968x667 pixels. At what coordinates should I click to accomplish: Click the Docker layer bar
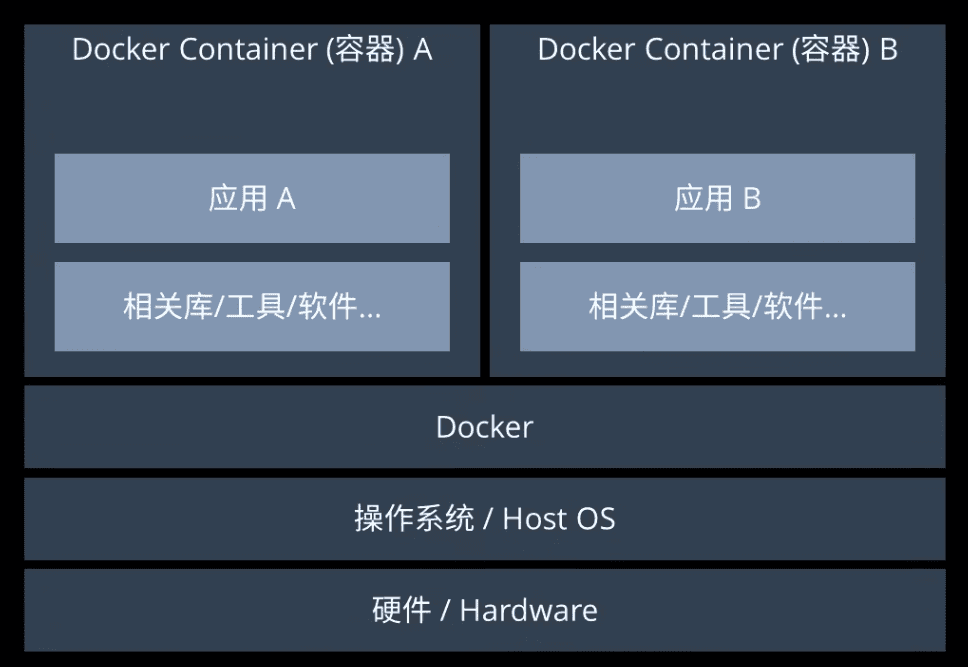click(485, 427)
